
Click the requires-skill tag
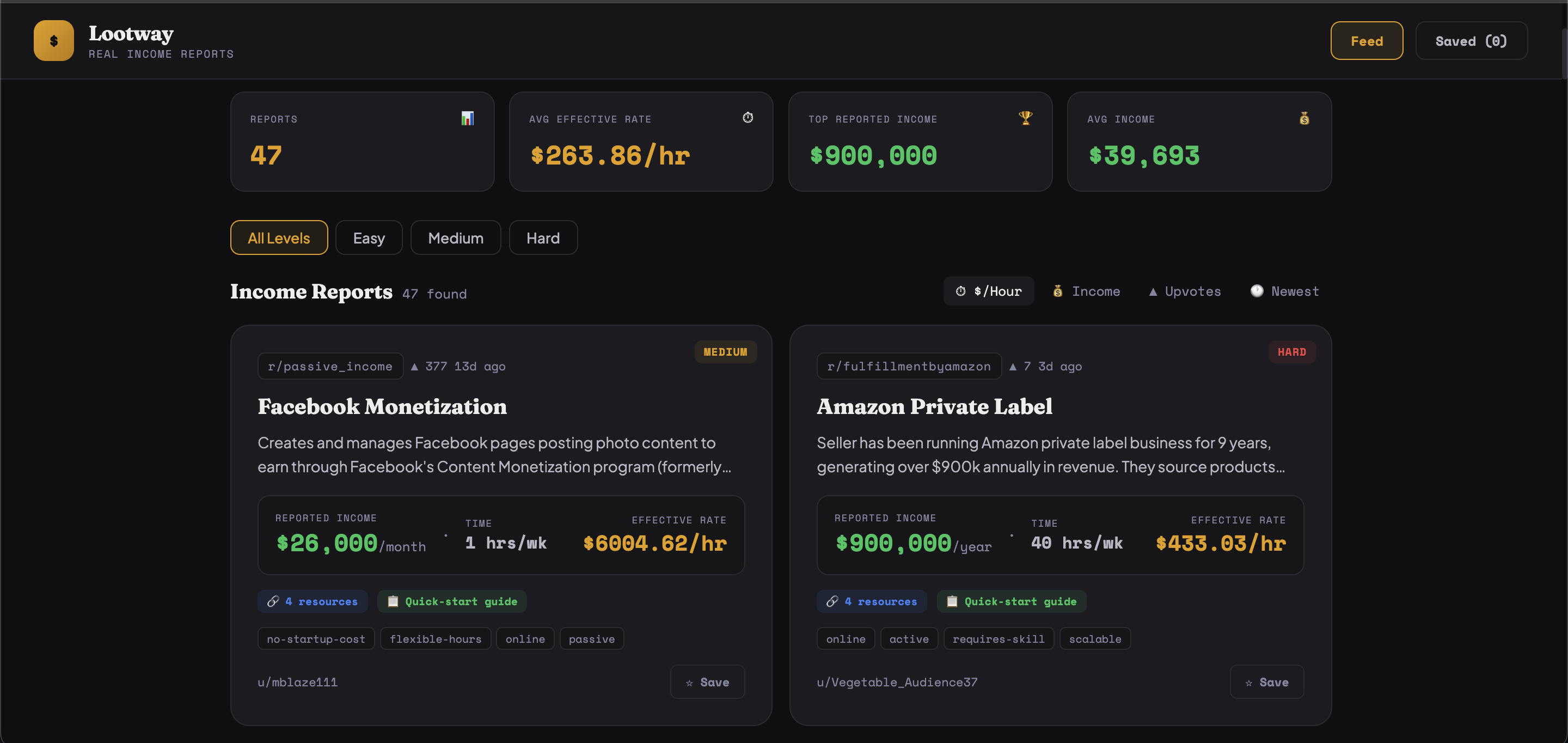[999, 638]
